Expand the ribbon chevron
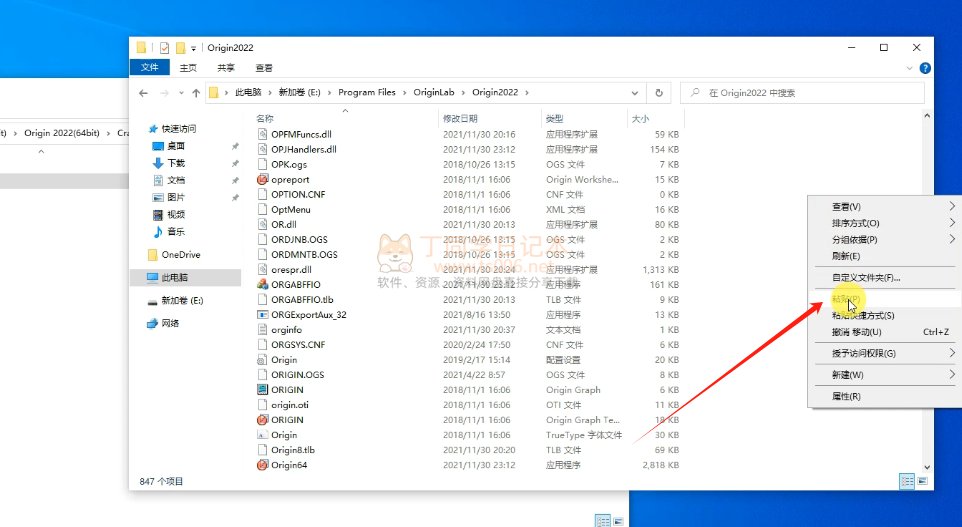The image size is (962, 527). click(x=909, y=68)
